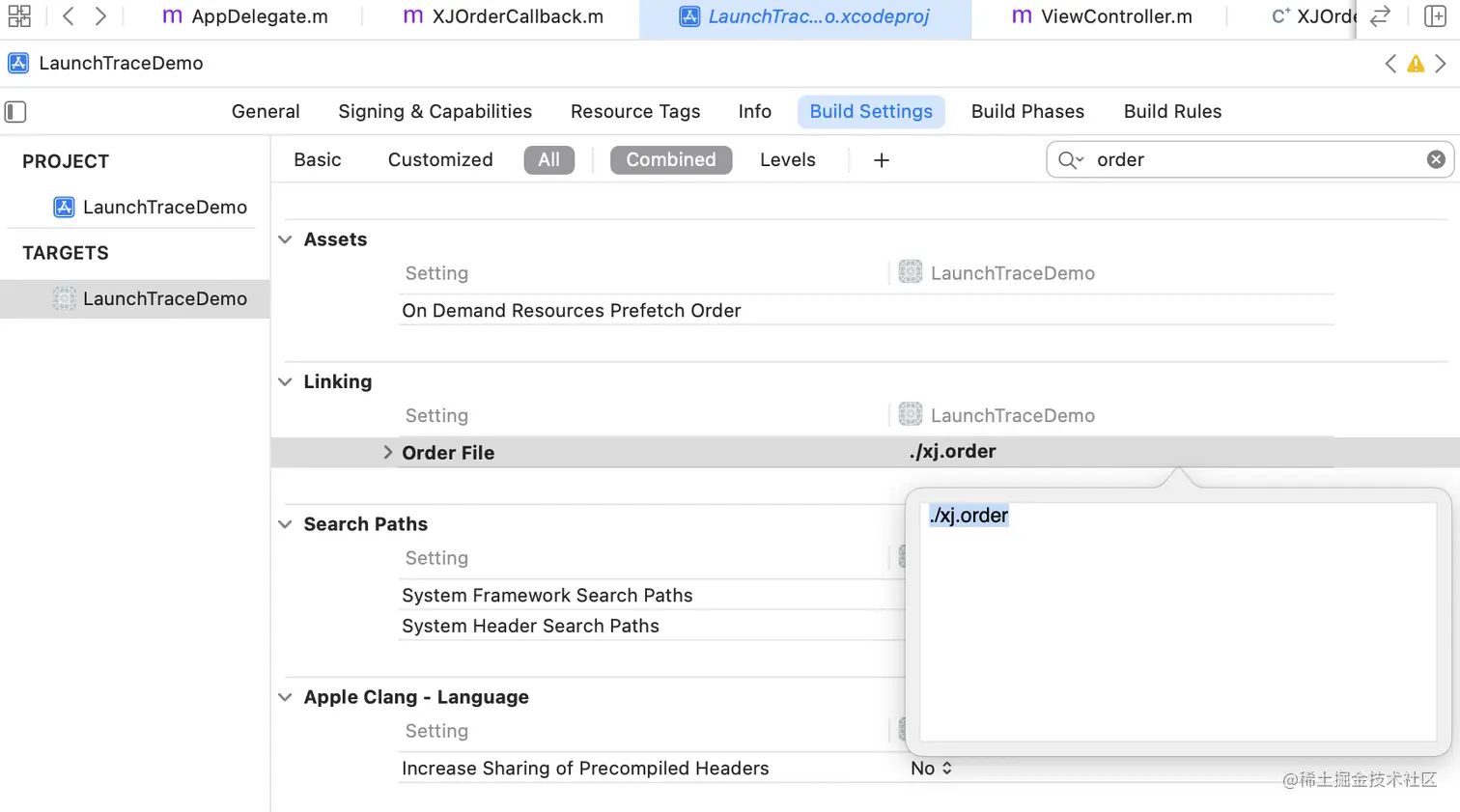Switch to Signing & Capabilities tab

coord(435,111)
